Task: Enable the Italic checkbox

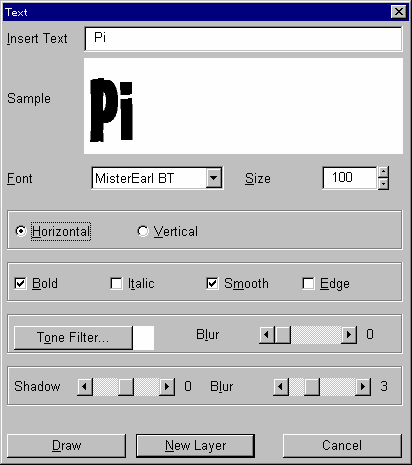Action: pos(116,284)
